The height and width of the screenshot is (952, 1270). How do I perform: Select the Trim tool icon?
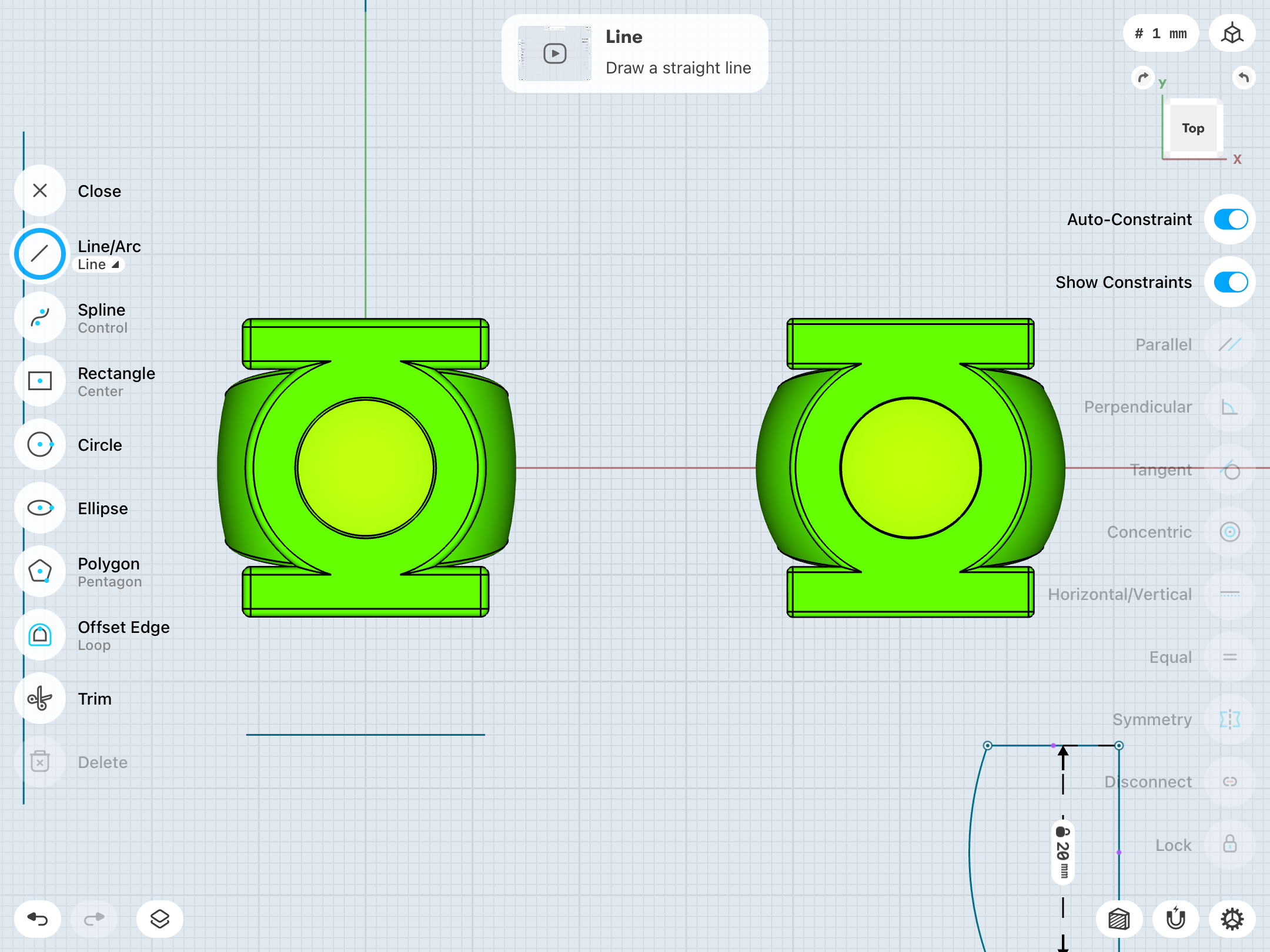click(x=40, y=698)
